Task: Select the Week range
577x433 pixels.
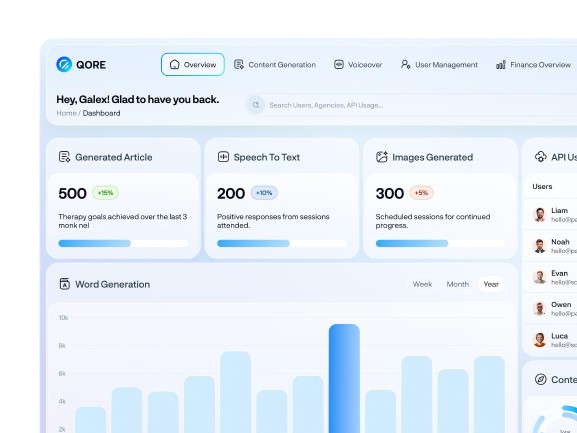Action: pyautogui.click(x=422, y=284)
